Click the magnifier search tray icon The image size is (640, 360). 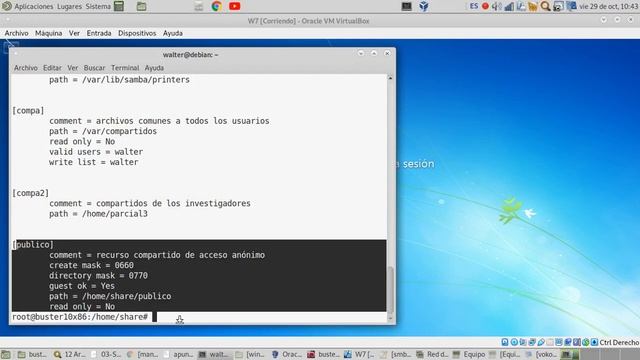(x=545, y=6)
